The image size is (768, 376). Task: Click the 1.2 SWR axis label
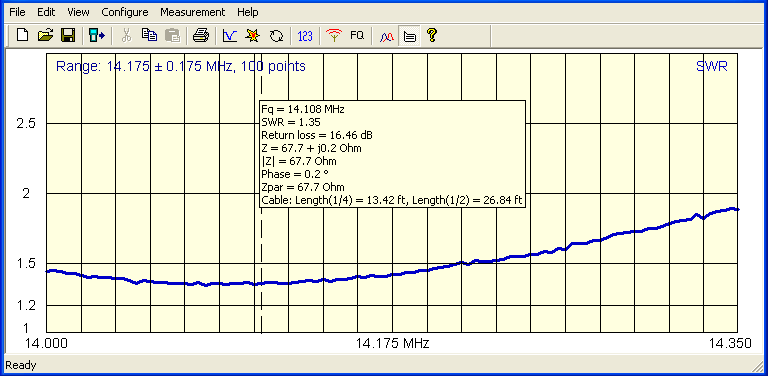[26, 306]
